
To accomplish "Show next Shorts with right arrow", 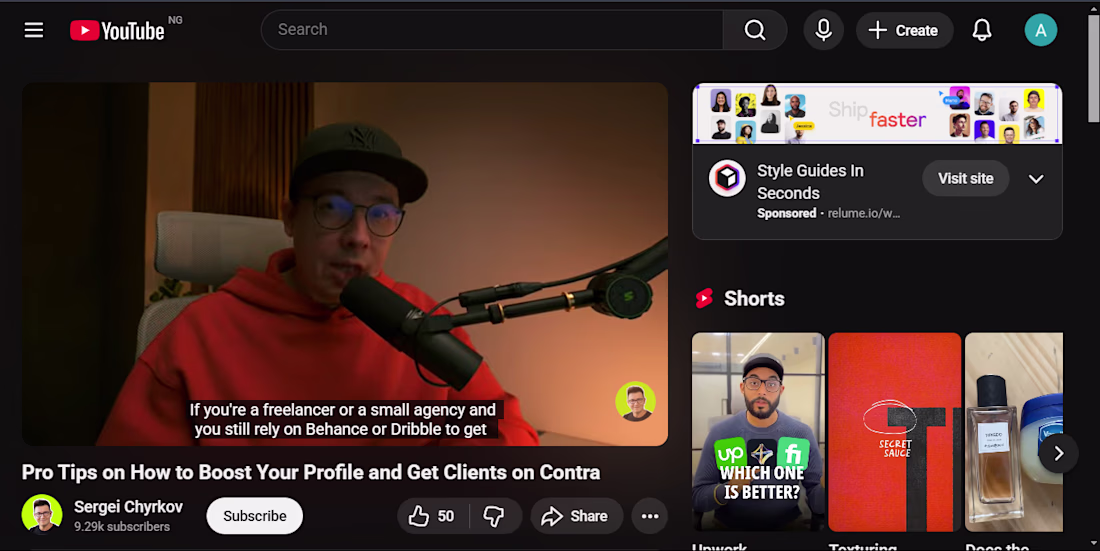I will click(x=1059, y=453).
